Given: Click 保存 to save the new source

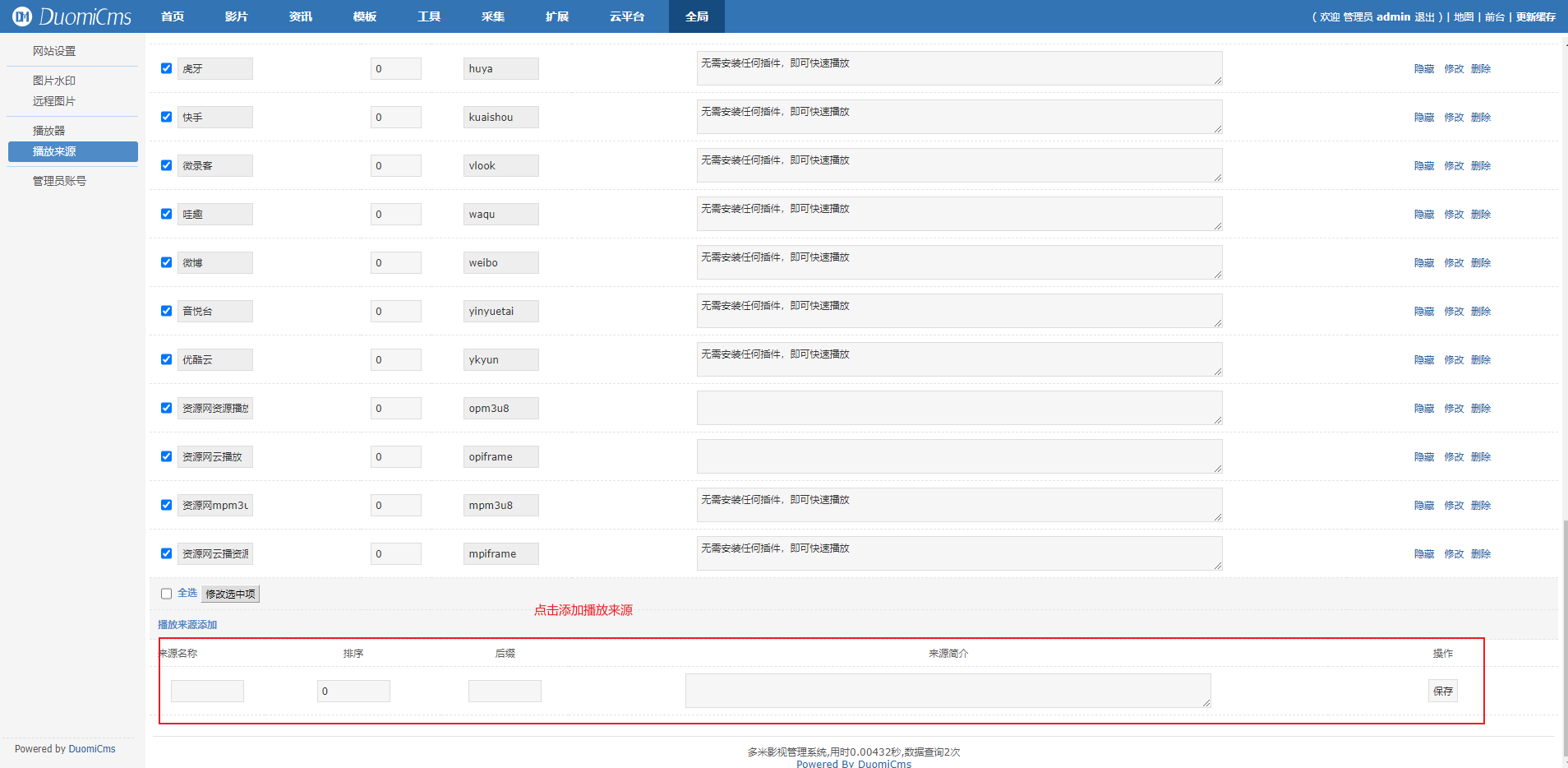Looking at the screenshot, I should [1442, 691].
